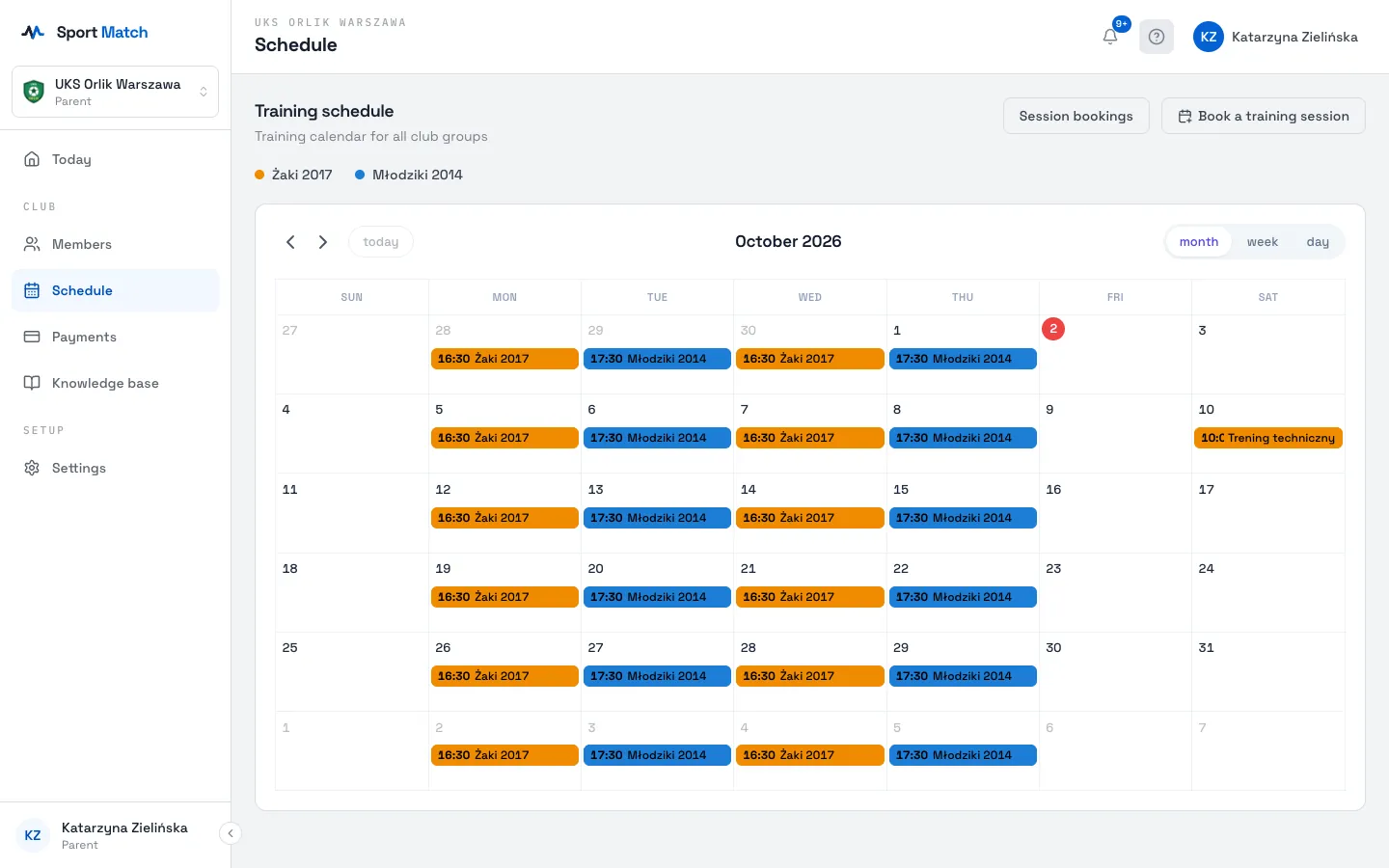Click Katarzyna Zielińska name at sidebar bottom
The width and height of the screenshot is (1389, 868).
124,827
